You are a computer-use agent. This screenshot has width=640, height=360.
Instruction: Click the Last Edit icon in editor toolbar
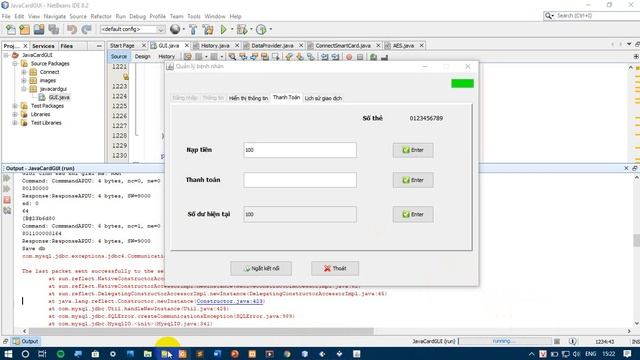pos(187,57)
